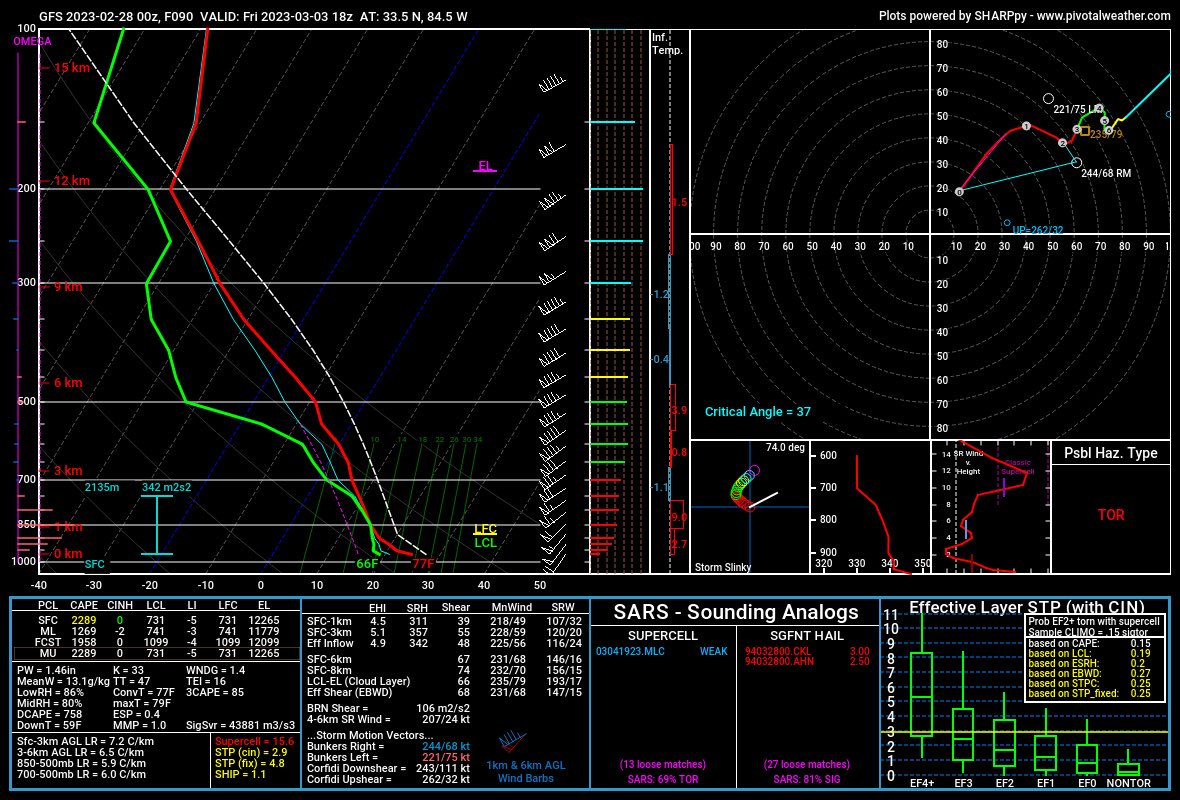
Task: Click the 'Critical Angle = 37' text
Action: pyautogui.click(x=757, y=412)
